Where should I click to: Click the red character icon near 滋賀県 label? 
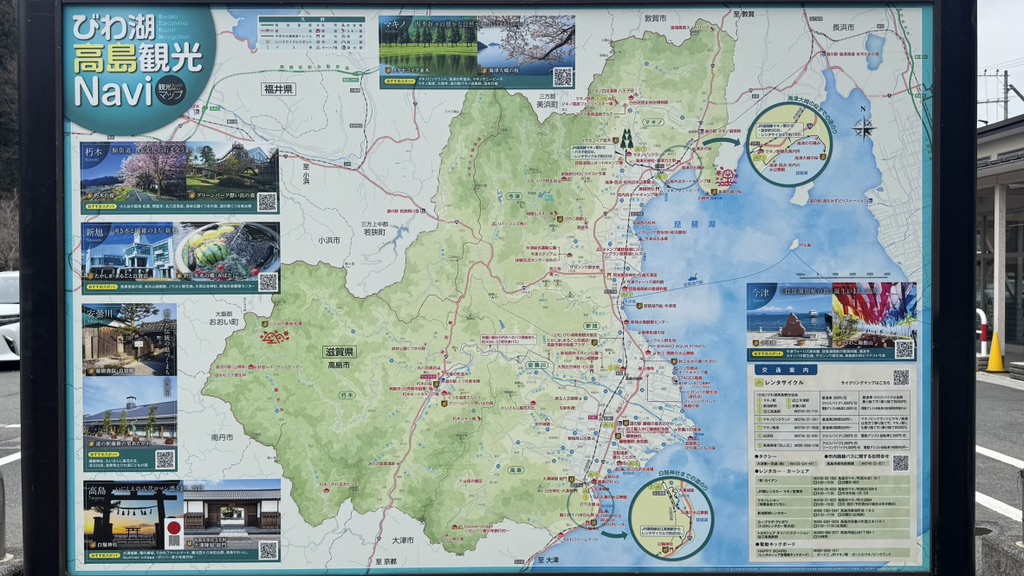[x=275, y=337]
